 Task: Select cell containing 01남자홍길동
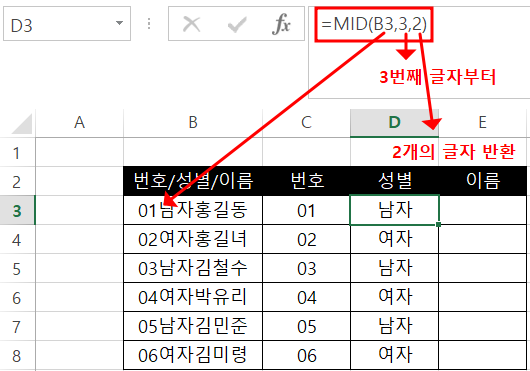[193, 210]
